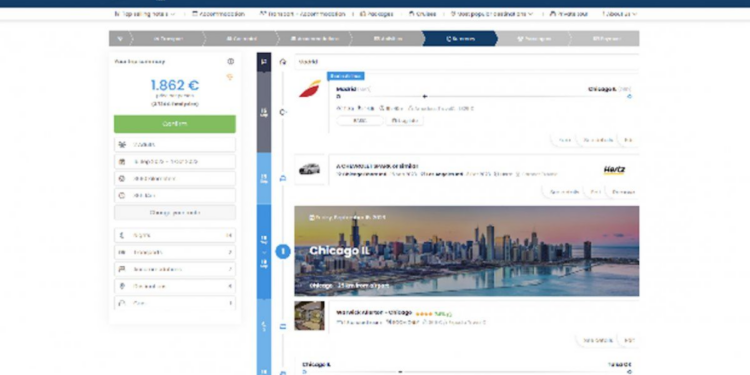This screenshot has height=375, width=750.
Task: Click the car icon on the timeline
Action: 283,178
